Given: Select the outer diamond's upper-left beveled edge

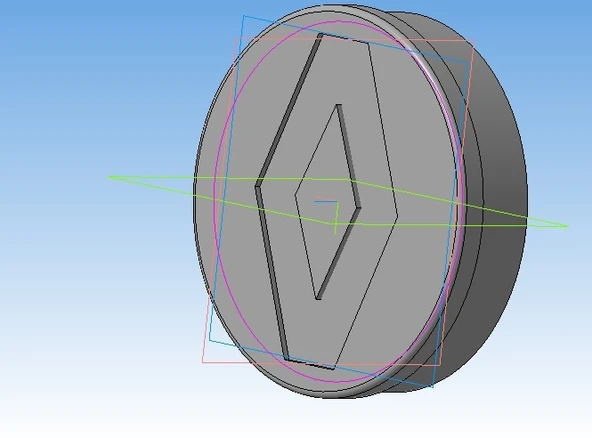Looking at the screenshot, I should tap(289, 110).
